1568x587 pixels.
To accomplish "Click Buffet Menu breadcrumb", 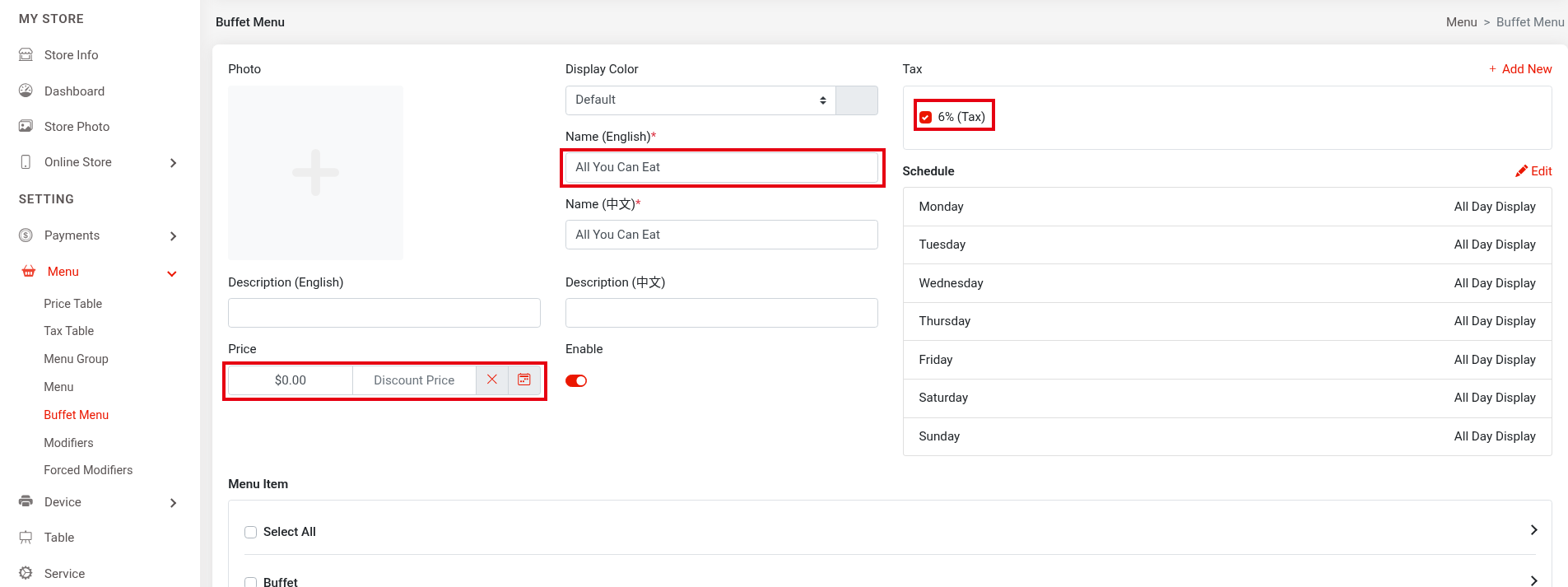I will point(1530,22).
